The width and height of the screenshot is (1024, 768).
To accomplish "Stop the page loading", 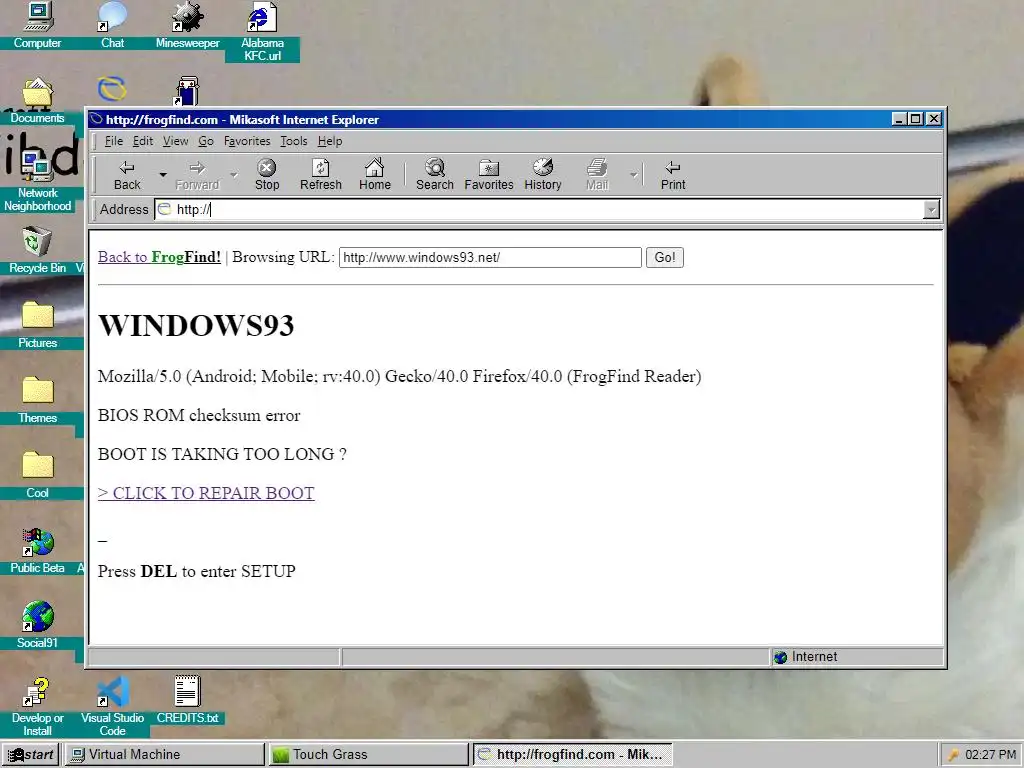I will click(x=266, y=175).
